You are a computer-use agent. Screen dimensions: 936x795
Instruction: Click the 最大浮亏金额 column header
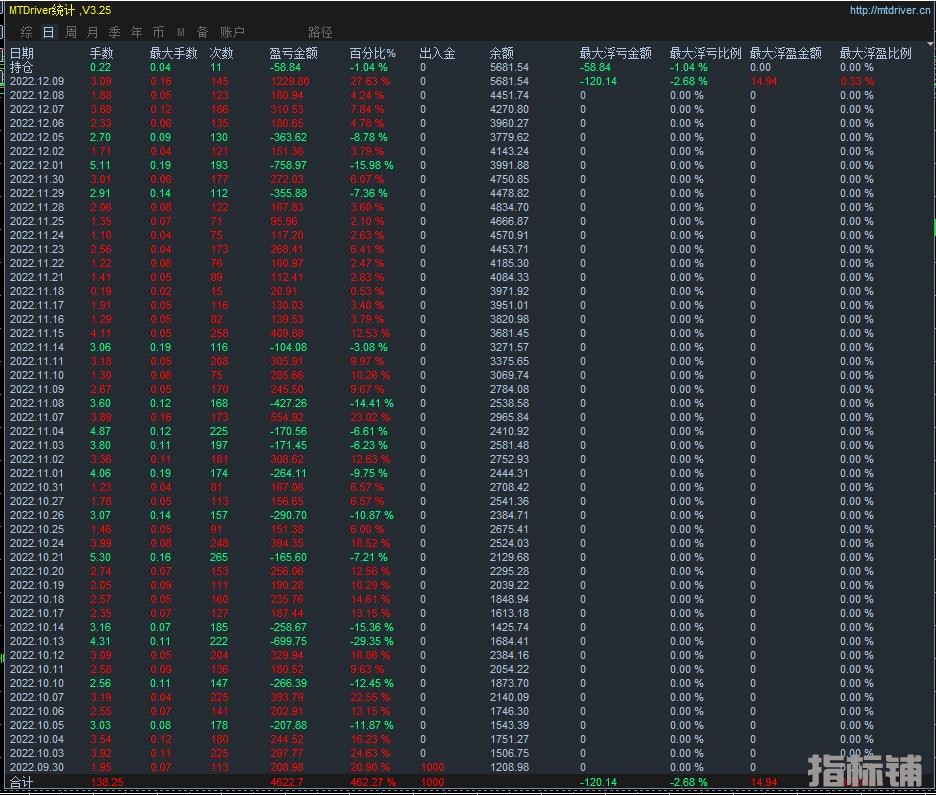(615, 53)
